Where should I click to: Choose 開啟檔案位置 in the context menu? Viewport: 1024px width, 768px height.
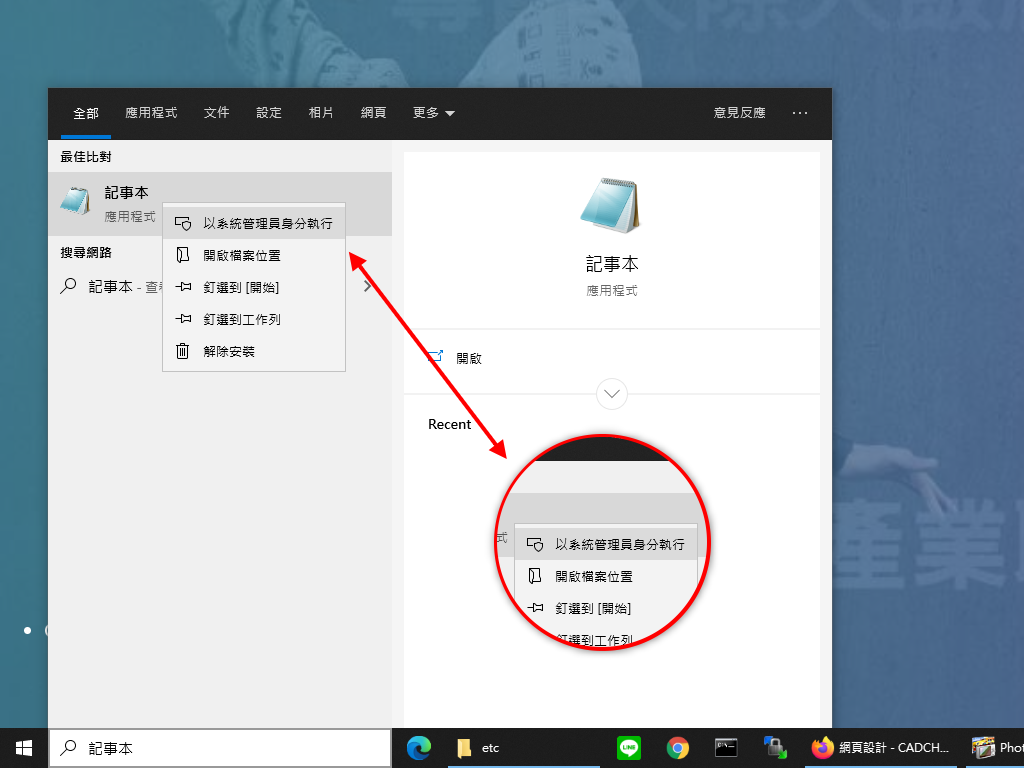[241, 256]
